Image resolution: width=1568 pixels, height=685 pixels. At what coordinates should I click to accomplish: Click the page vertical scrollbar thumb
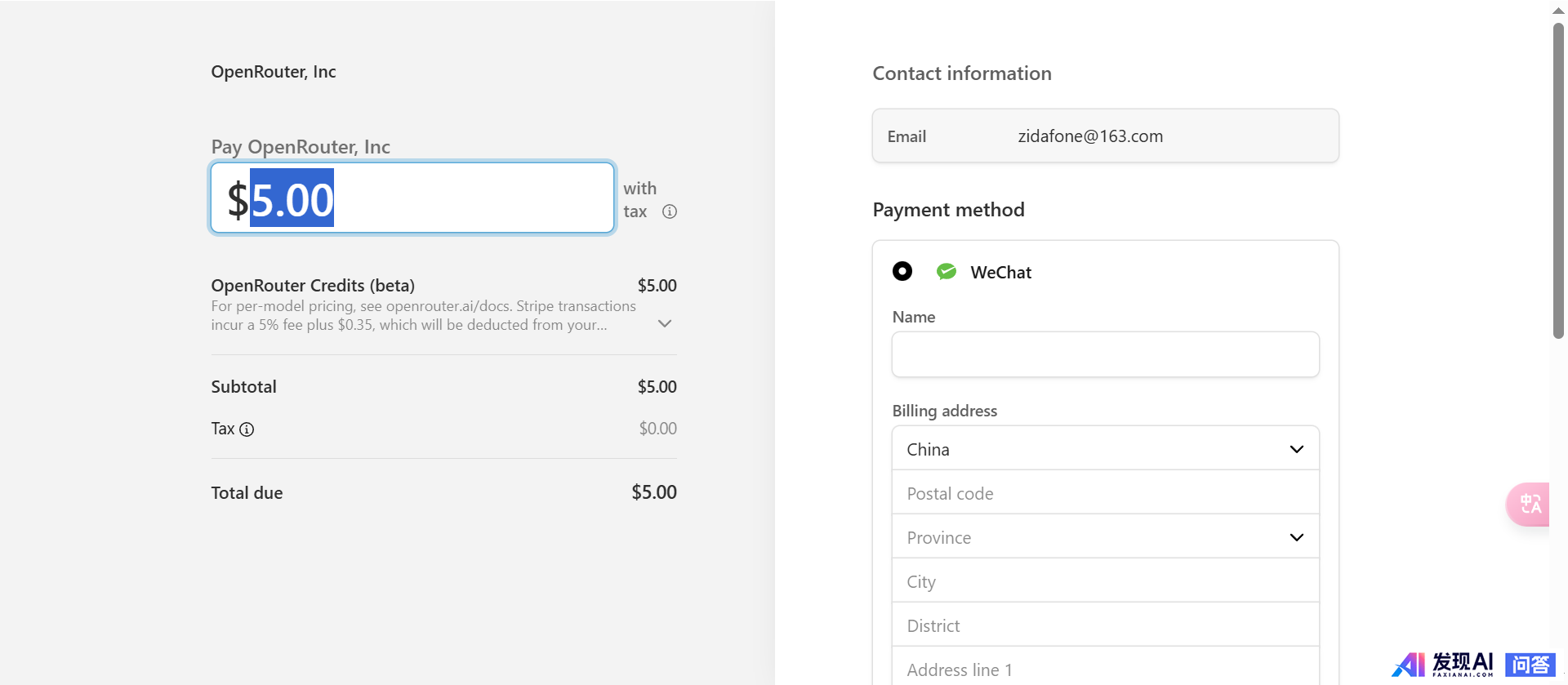1558,180
